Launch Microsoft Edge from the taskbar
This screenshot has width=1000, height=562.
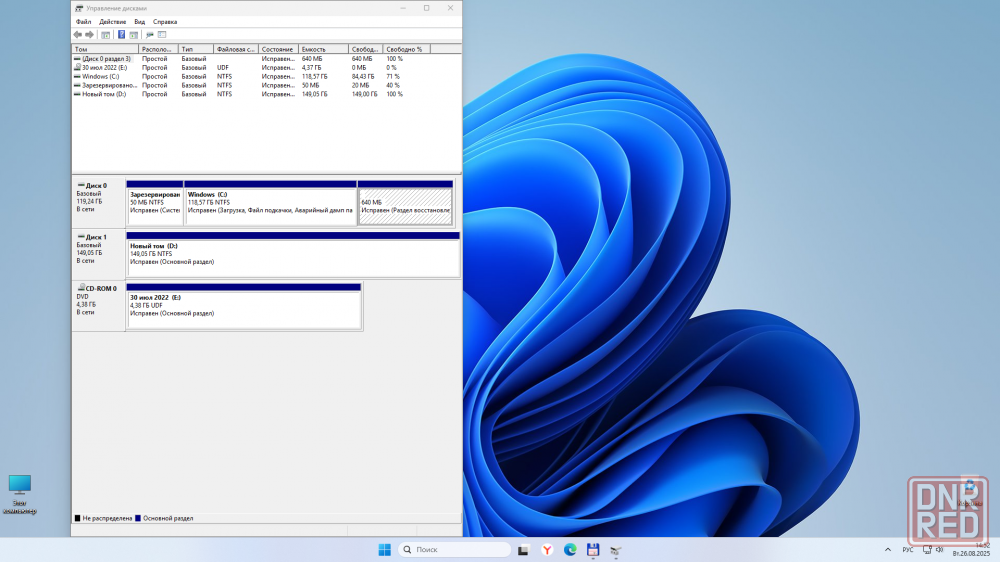pyautogui.click(x=570, y=550)
